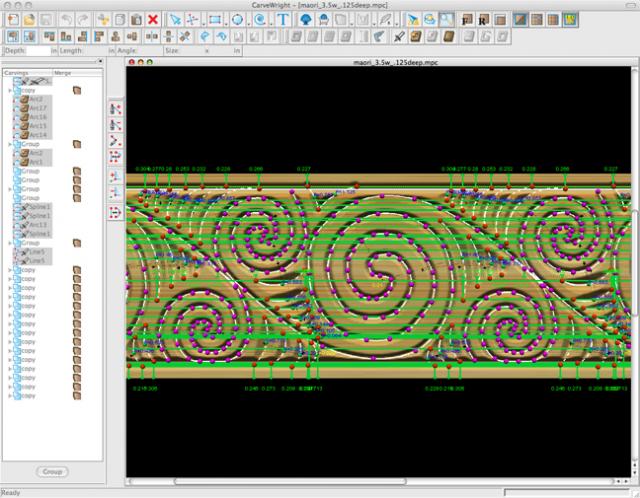
Task: Toggle merge icon for the top copy row
Action: click(x=75, y=90)
